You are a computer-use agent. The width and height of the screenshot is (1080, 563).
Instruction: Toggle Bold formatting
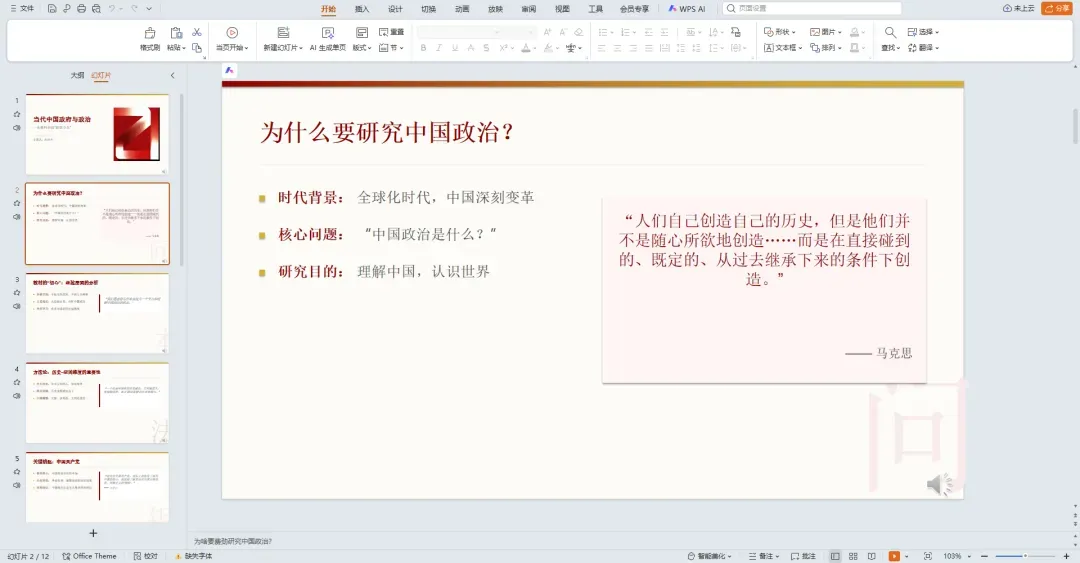pyautogui.click(x=423, y=48)
